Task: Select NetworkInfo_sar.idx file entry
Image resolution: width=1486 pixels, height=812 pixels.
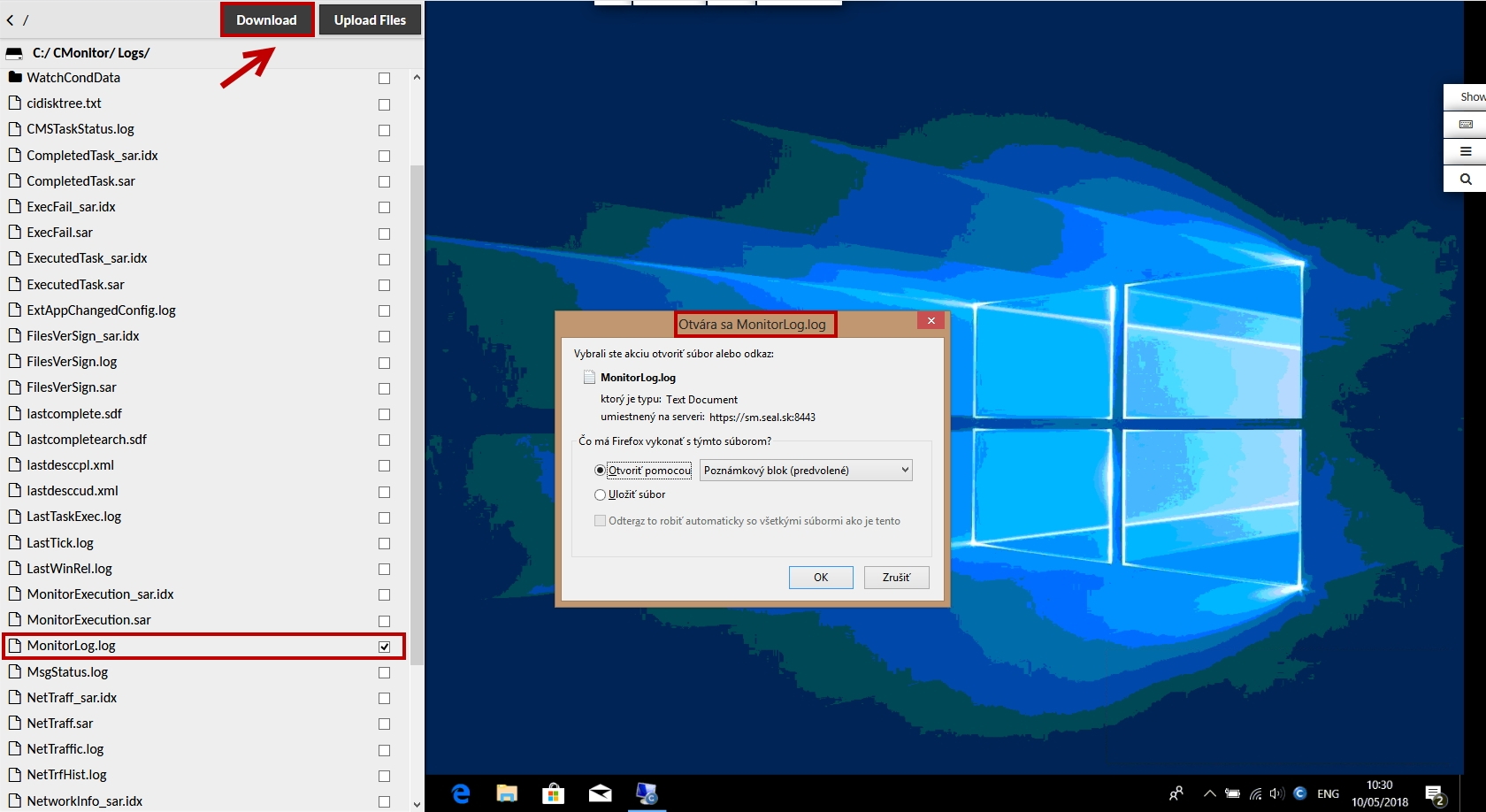Action: (84, 801)
